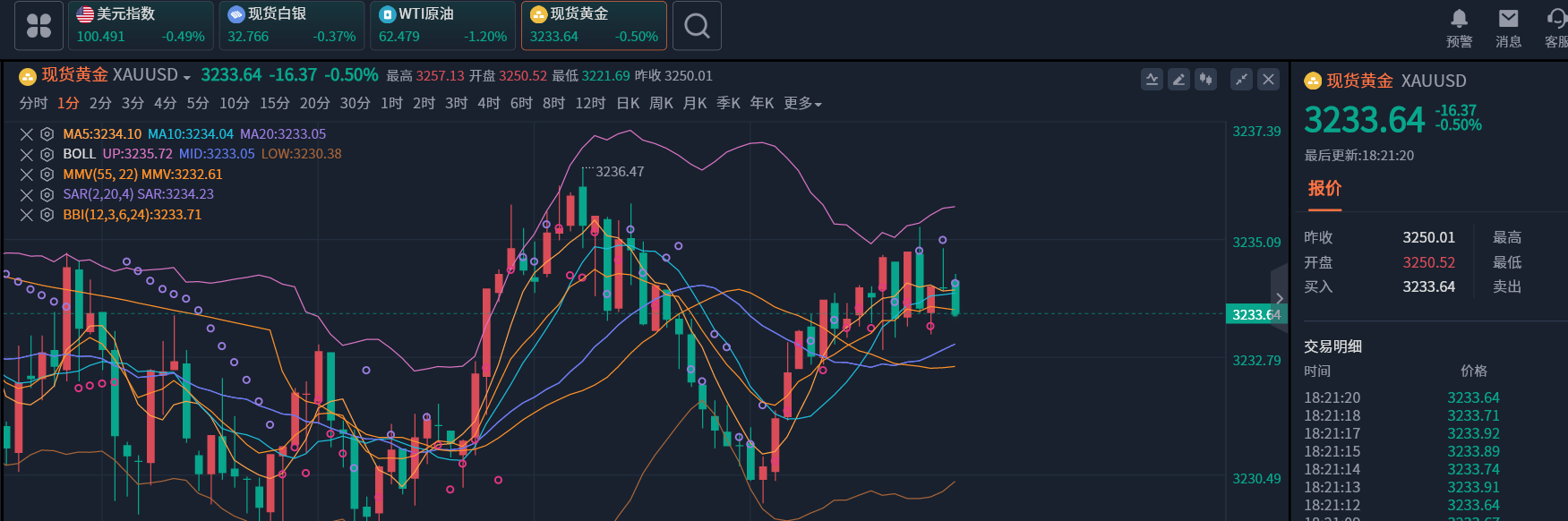Viewport: 1568px width, 521px height.
Task: Open the 美元指数 quote card
Action: pos(141,26)
